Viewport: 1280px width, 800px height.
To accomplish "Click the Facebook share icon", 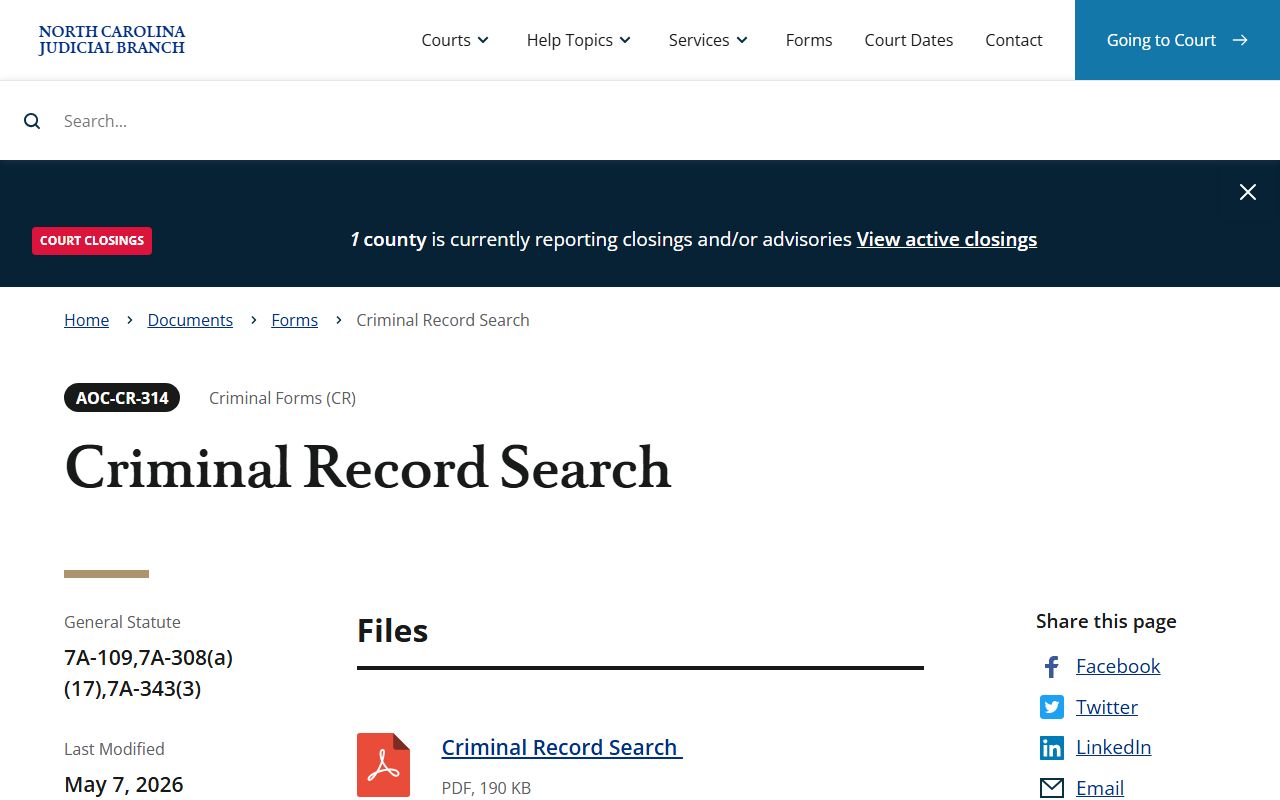I will point(1051,667).
